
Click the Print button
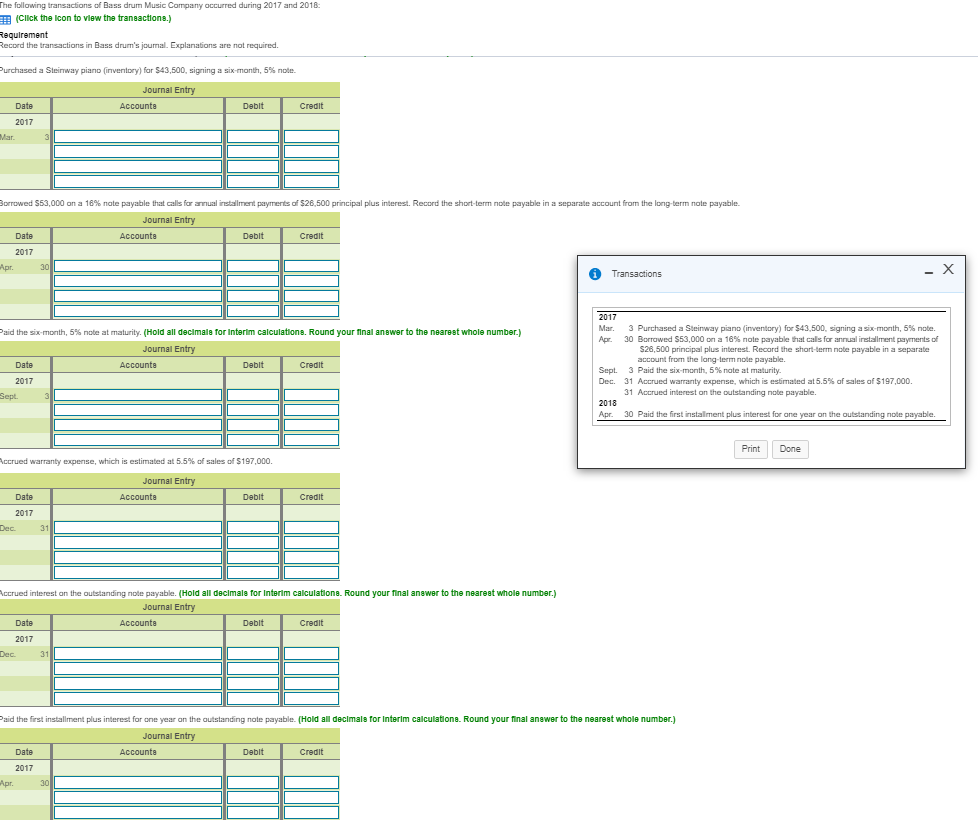750,449
